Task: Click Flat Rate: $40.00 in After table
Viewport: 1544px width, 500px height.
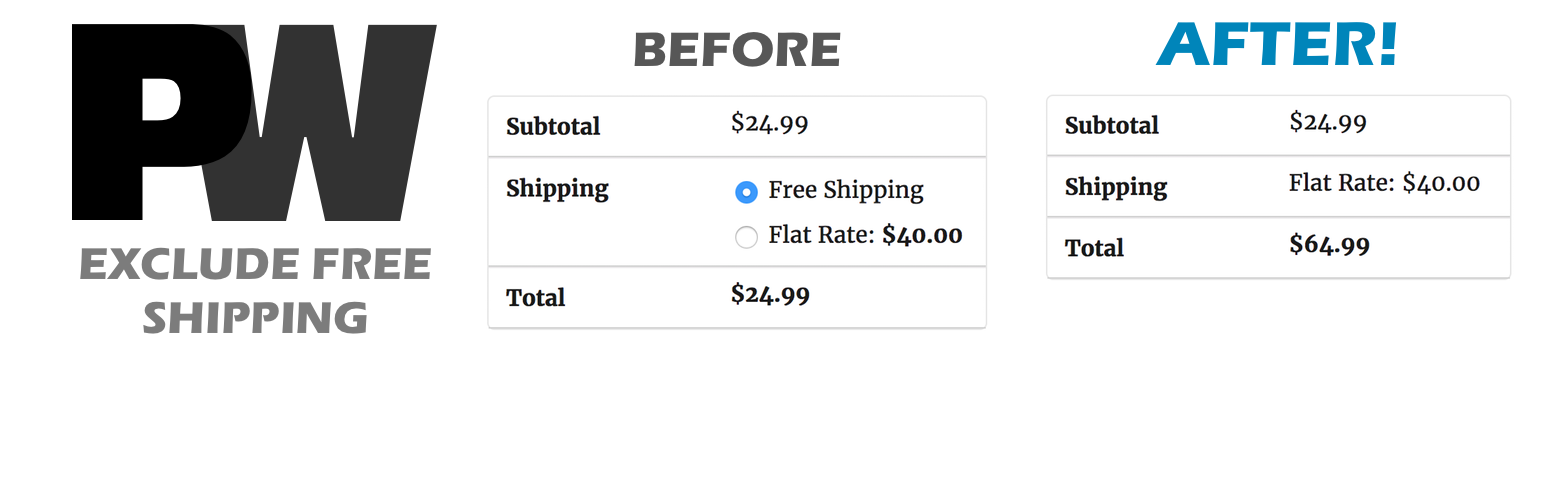Action: [x=1384, y=183]
